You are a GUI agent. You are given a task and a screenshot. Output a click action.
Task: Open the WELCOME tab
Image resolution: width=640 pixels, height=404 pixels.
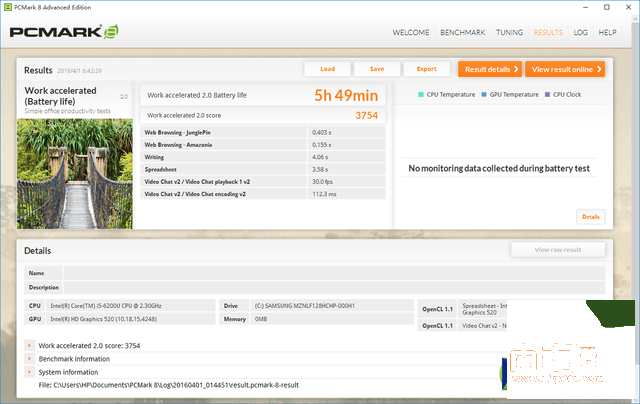pyautogui.click(x=410, y=32)
